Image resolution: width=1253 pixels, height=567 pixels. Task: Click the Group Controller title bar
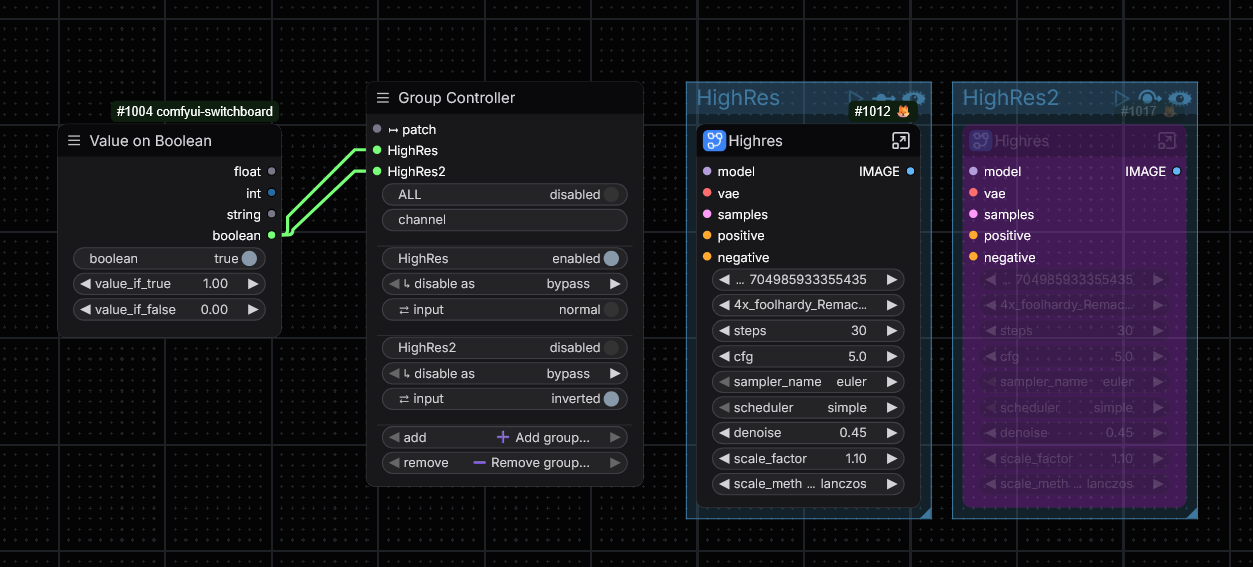click(x=505, y=98)
